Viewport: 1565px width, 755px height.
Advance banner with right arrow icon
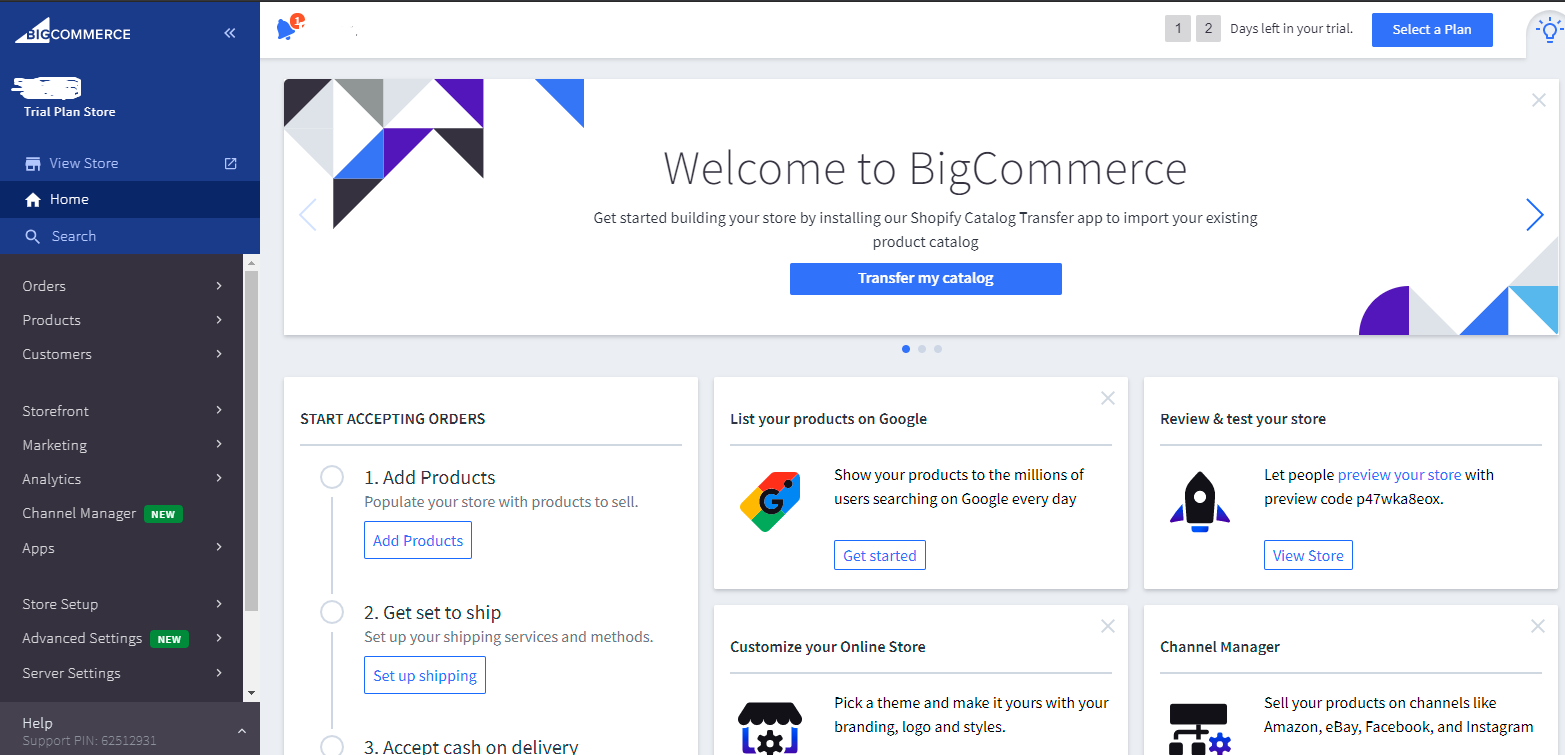(x=1534, y=214)
